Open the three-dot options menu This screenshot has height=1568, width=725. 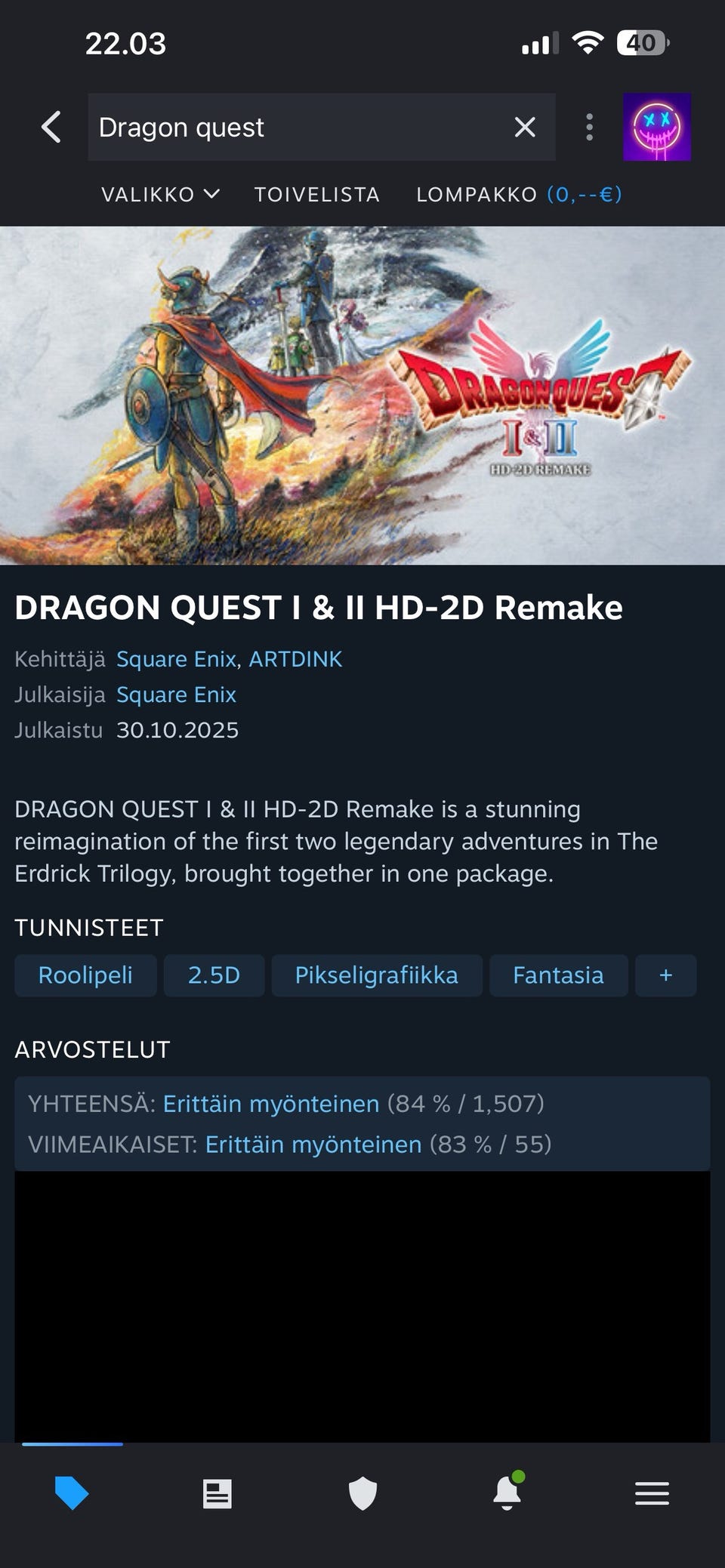[590, 127]
